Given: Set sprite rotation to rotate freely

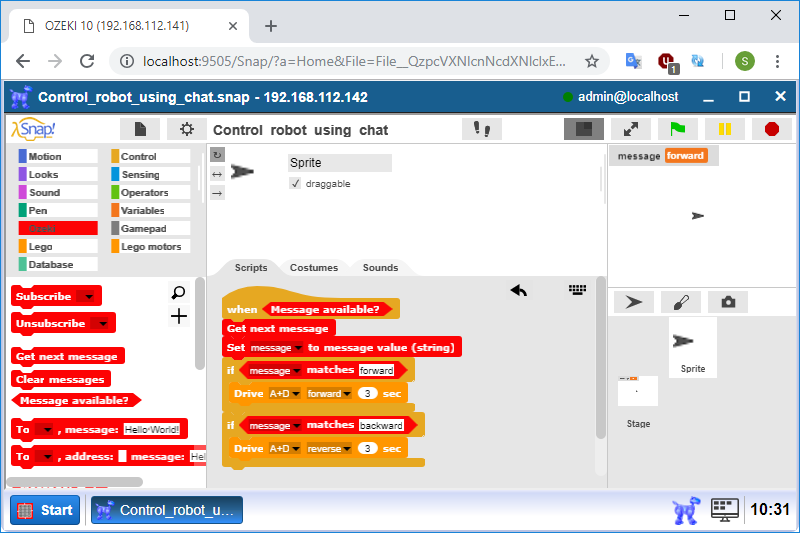Looking at the screenshot, I should (x=217, y=155).
